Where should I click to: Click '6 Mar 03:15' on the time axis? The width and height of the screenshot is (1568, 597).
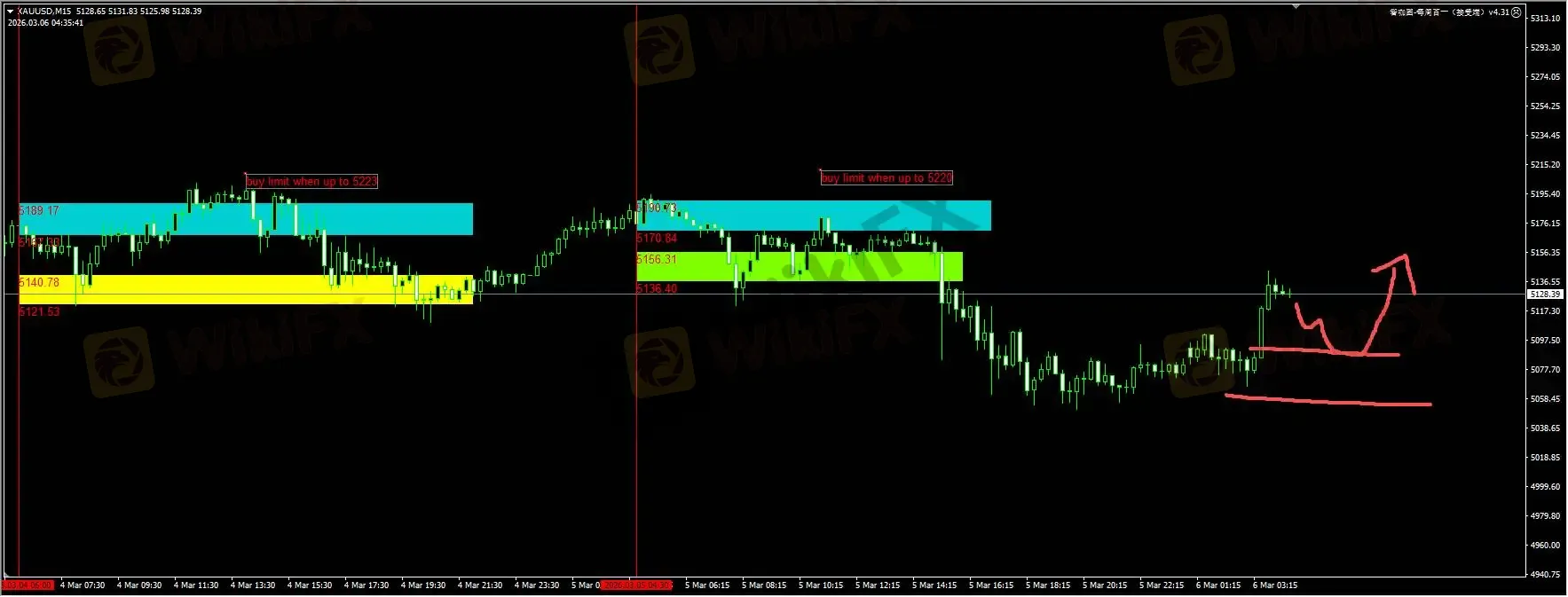1275,585
